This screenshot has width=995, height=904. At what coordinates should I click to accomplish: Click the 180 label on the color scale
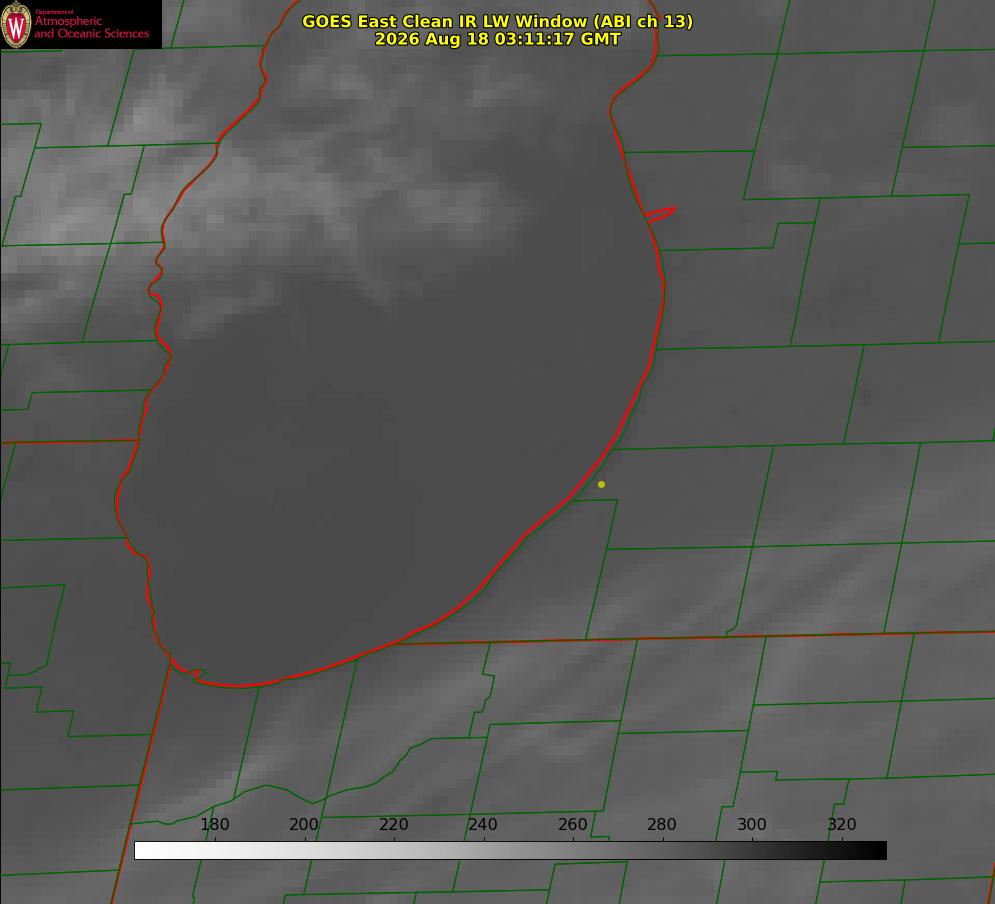[x=214, y=824]
